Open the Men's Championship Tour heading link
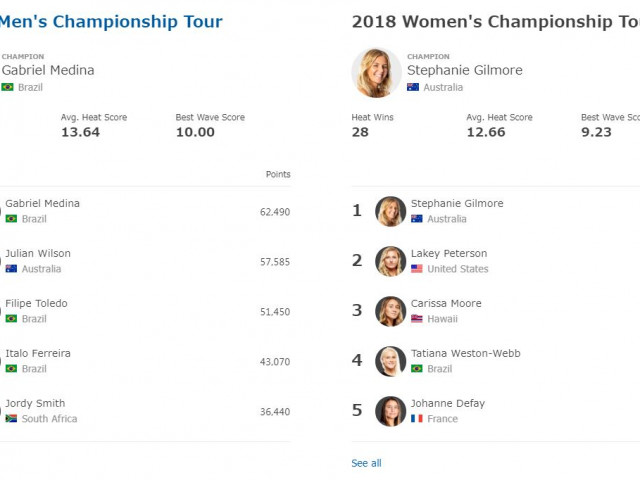 [x=111, y=22]
